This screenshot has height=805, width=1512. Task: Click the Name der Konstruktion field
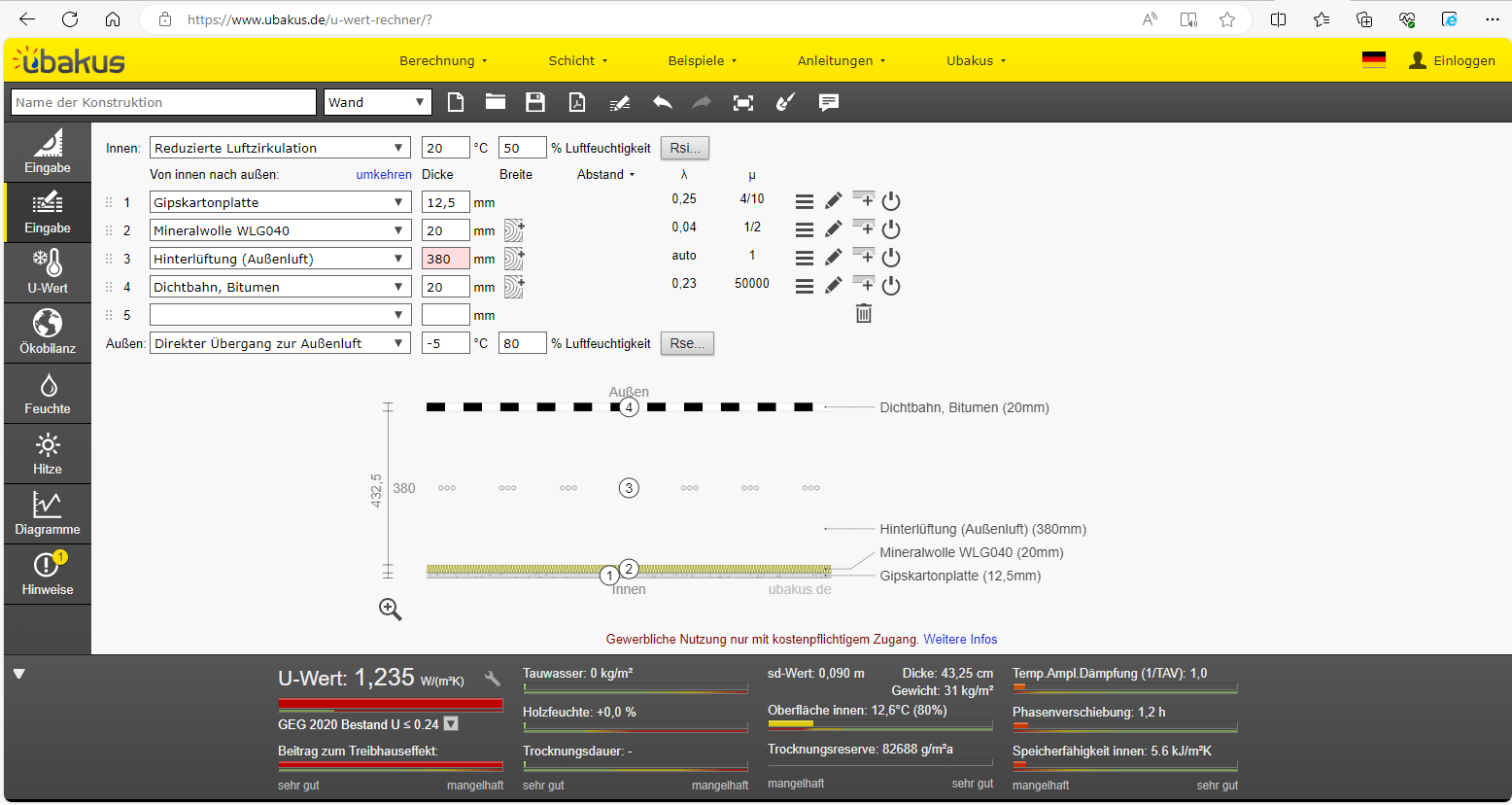click(x=163, y=102)
